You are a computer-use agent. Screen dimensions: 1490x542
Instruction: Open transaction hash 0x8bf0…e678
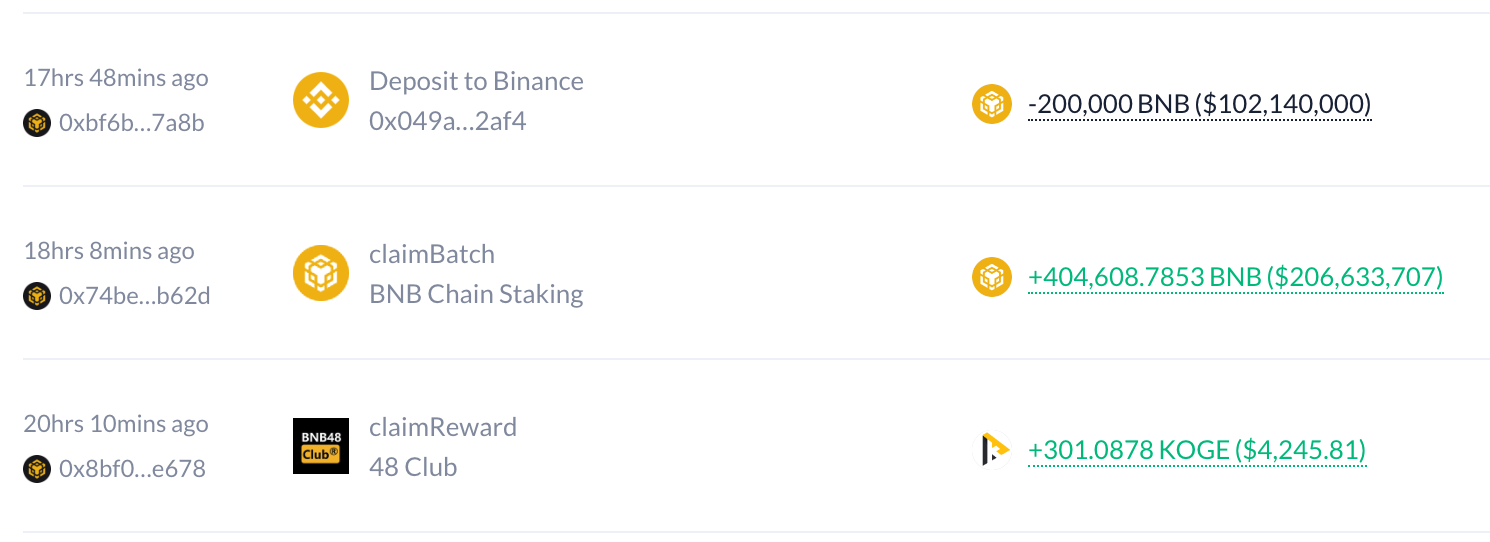pos(132,468)
